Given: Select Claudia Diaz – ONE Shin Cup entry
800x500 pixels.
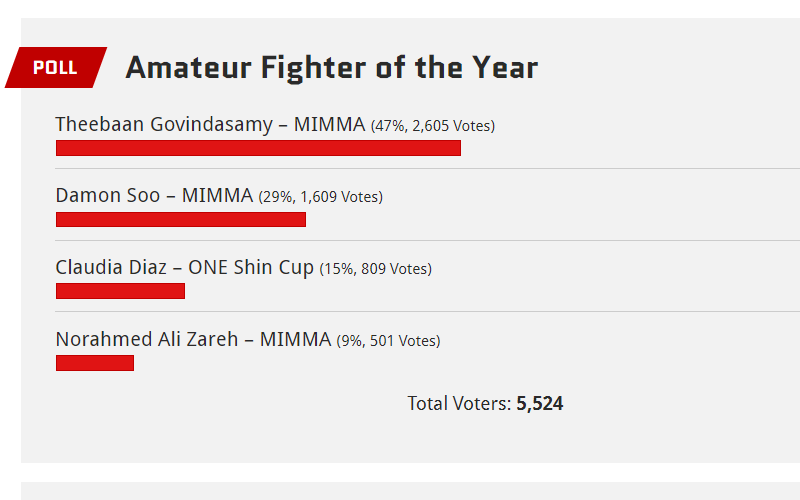Looking at the screenshot, I should click(x=185, y=267).
